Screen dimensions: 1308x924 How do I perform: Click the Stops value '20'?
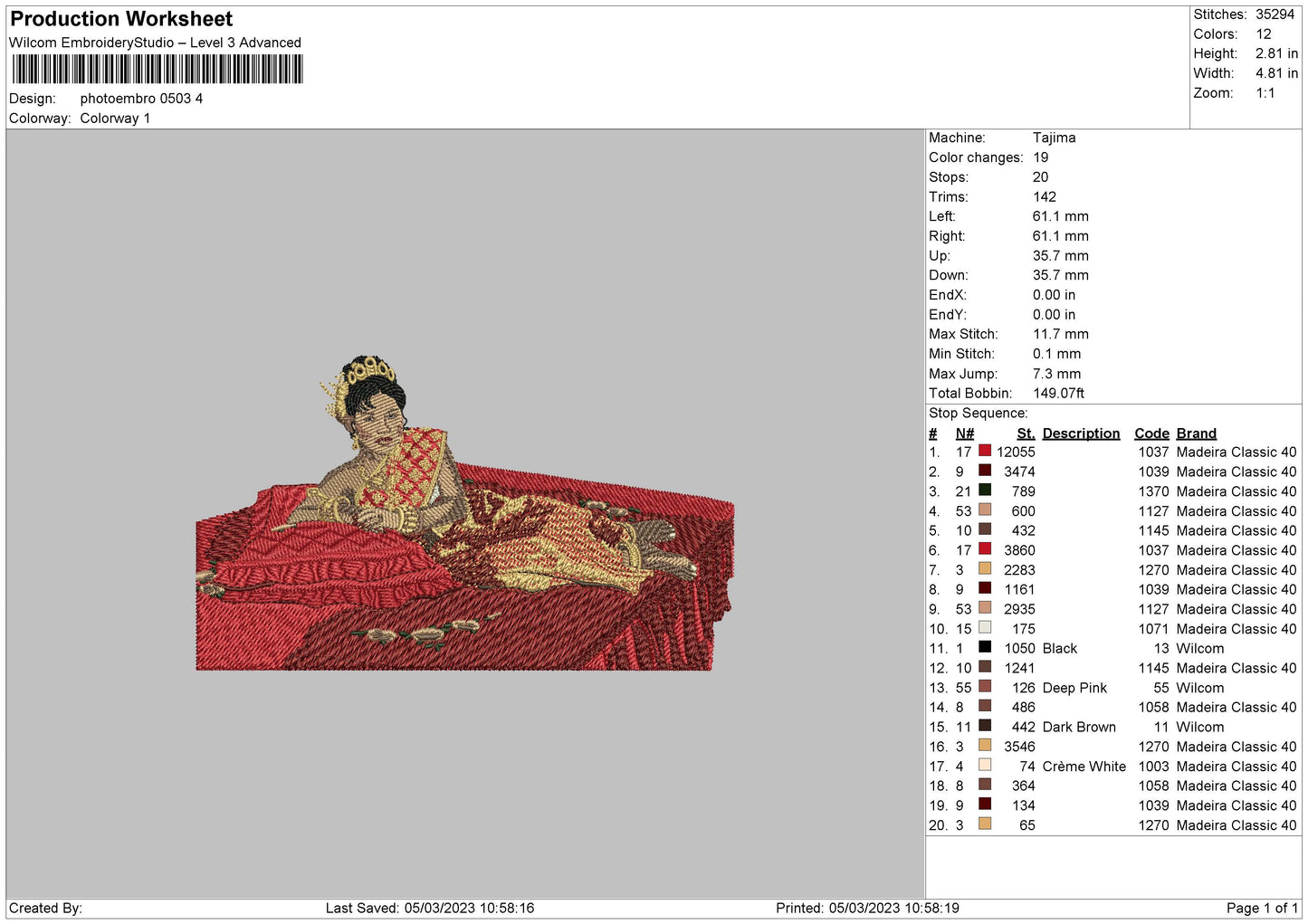(1041, 177)
